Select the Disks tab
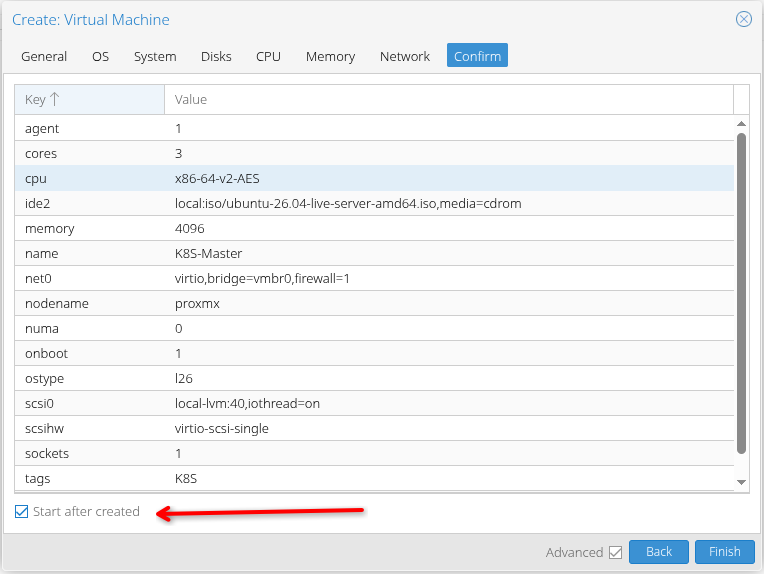The width and height of the screenshot is (764, 574). coord(216,57)
